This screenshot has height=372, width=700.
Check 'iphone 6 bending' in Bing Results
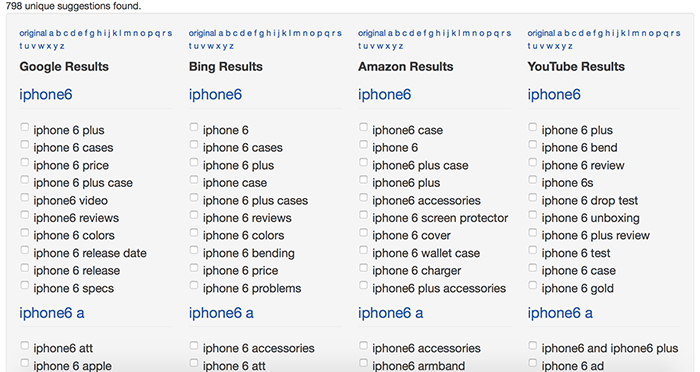click(x=194, y=250)
